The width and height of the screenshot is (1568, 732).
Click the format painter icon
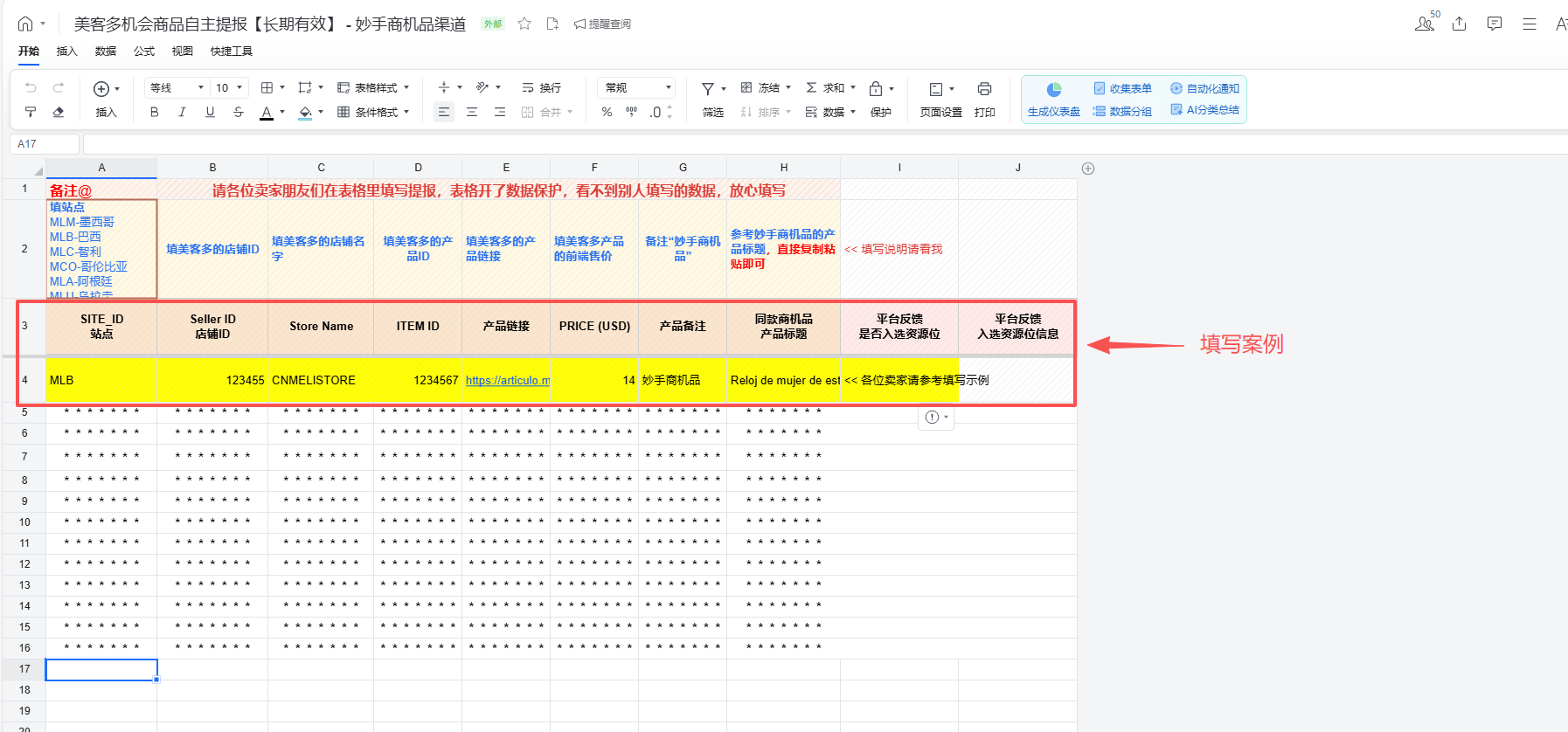(31, 112)
